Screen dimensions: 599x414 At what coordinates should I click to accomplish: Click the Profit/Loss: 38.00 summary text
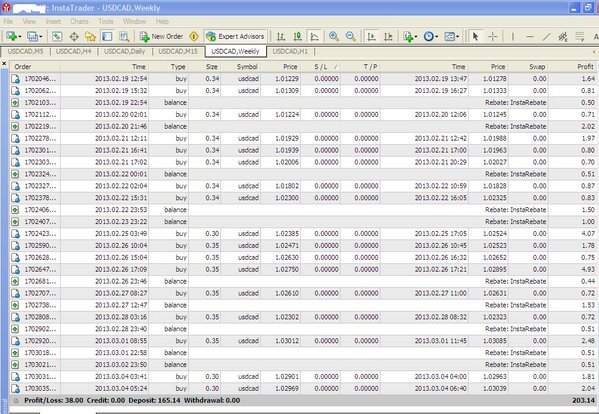(53, 401)
